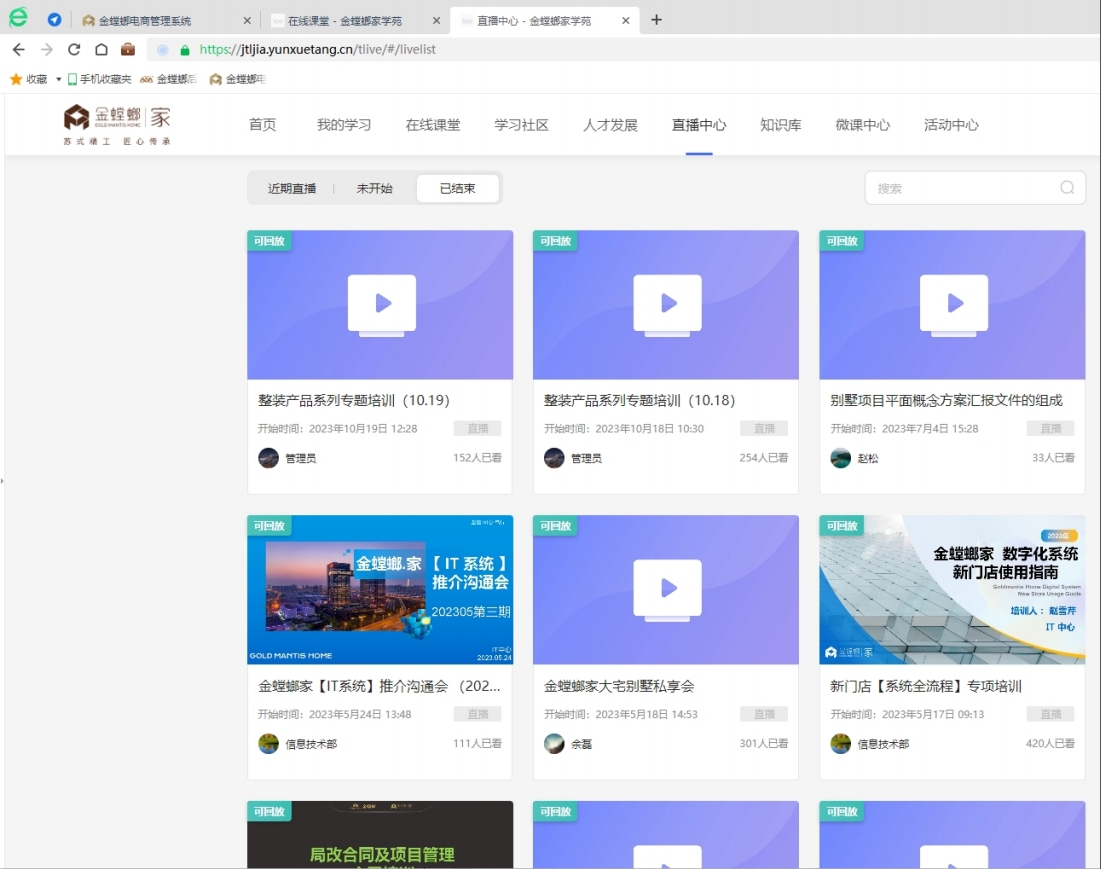This screenshot has height=869, width=1101.
Task: Open title 整装产品系列专题培训 (10.19)
Action: coord(353,400)
